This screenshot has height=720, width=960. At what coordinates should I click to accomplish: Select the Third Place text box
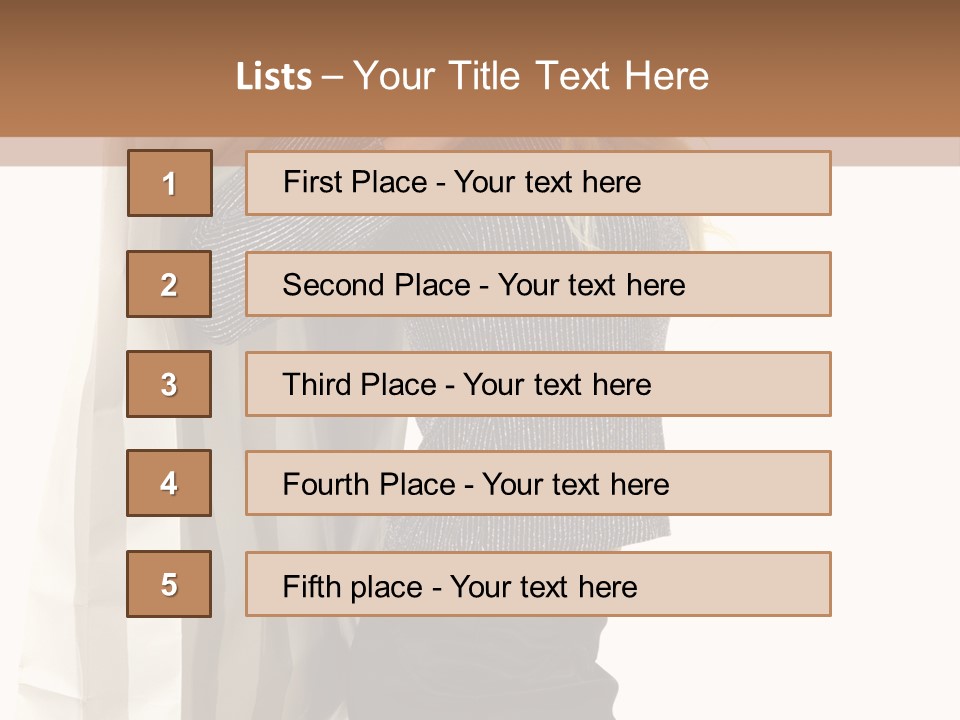pyautogui.click(x=538, y=384)
